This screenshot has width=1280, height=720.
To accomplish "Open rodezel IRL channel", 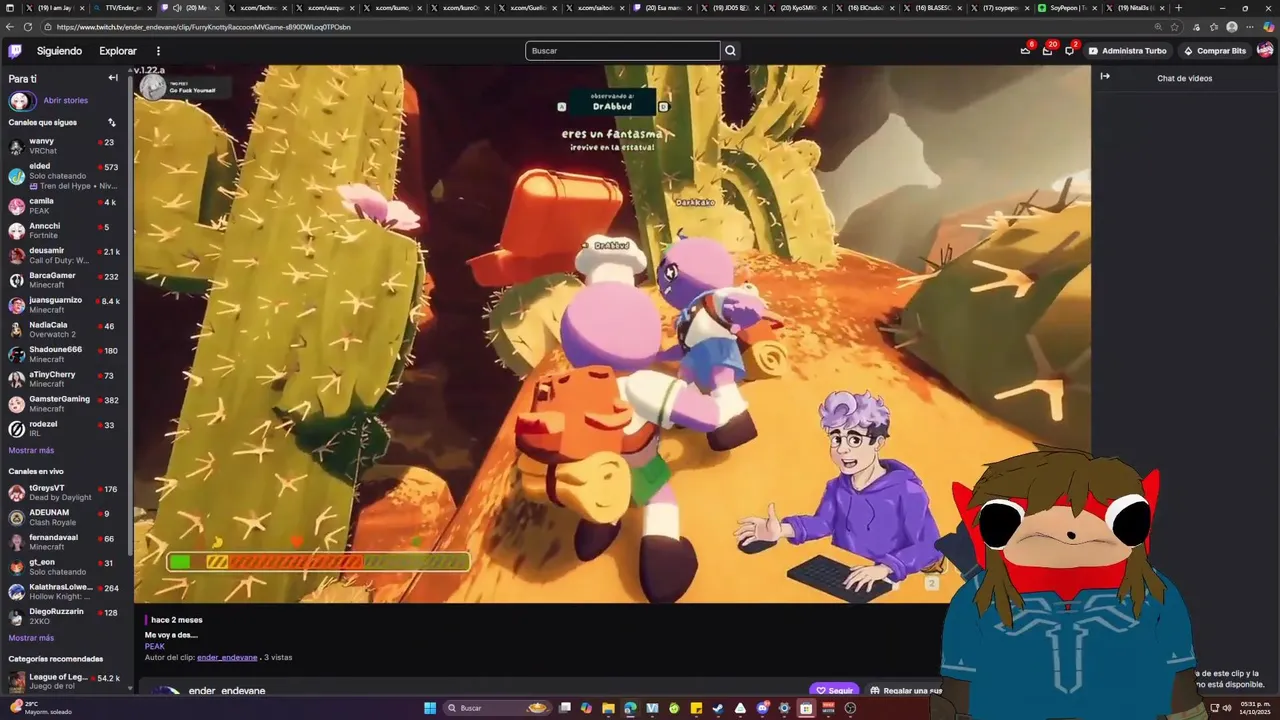I will 65,429.
